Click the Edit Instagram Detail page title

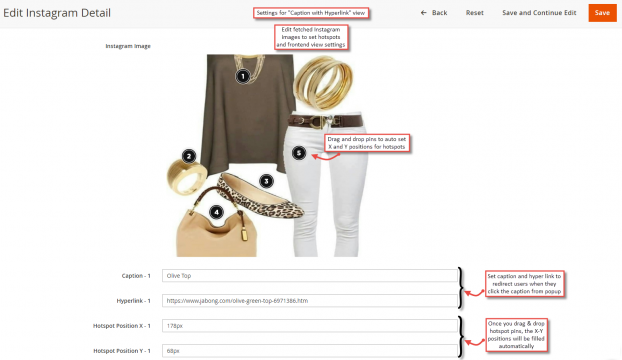(57, 13)
